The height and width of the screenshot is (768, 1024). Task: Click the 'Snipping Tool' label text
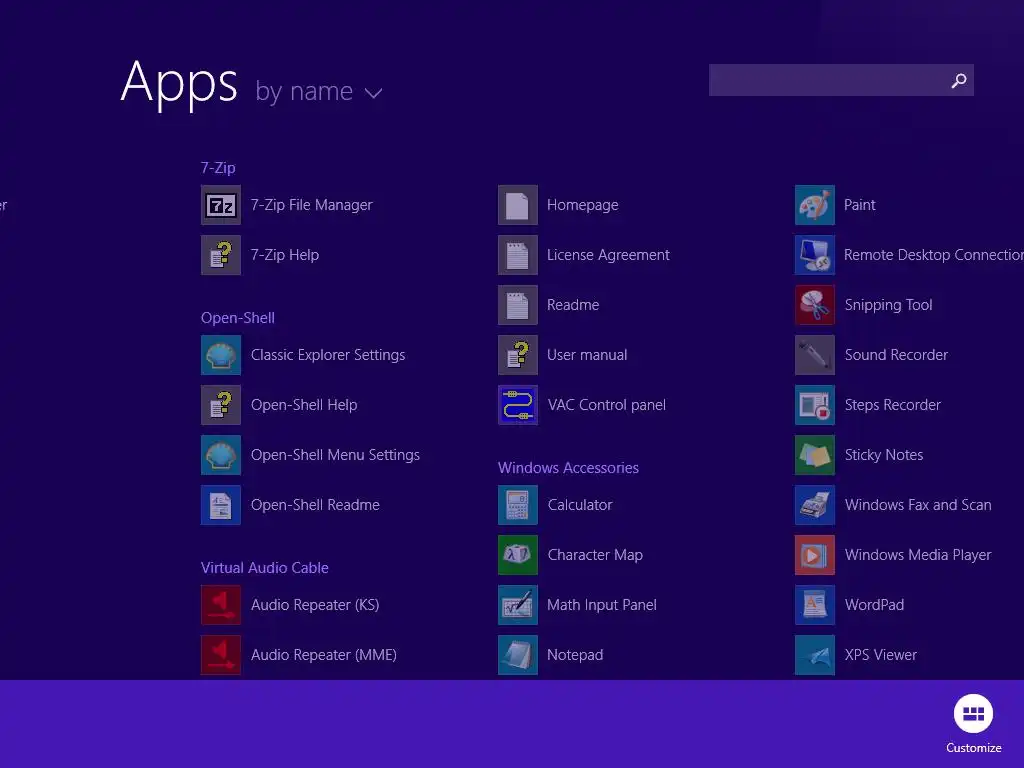[x=888, y=305]
